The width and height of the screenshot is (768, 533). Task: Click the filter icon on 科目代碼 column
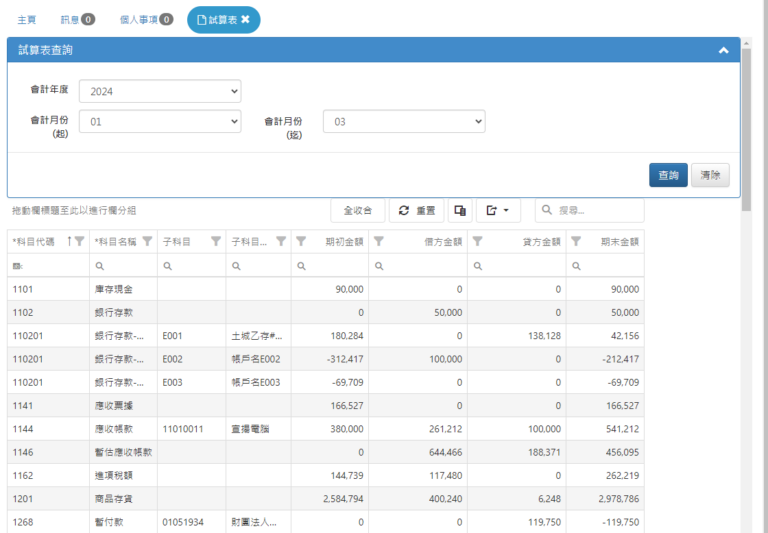point(79,241)
